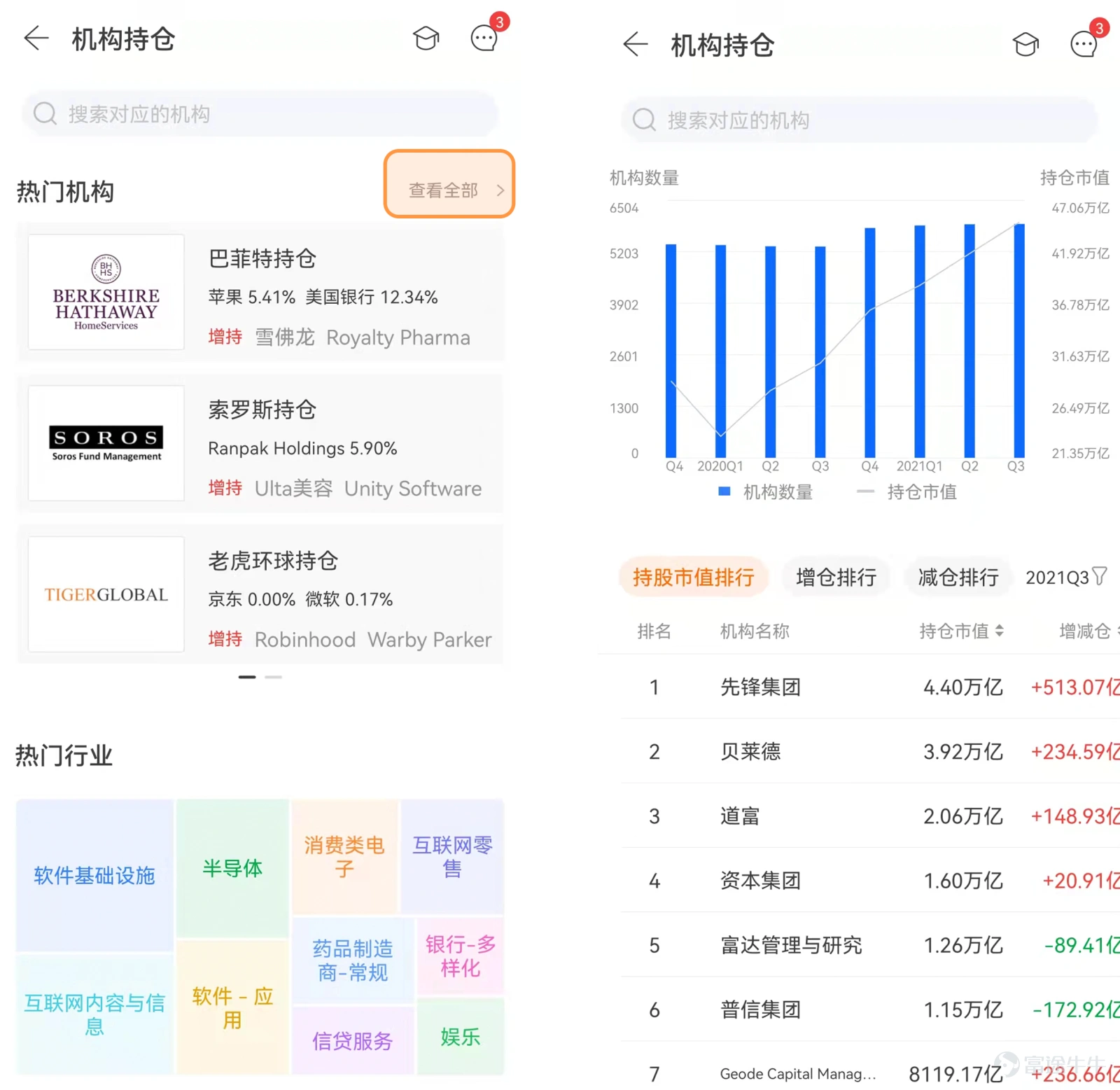
Task: Tap the left screen search magnifier icon
Action: coord(45,113)
